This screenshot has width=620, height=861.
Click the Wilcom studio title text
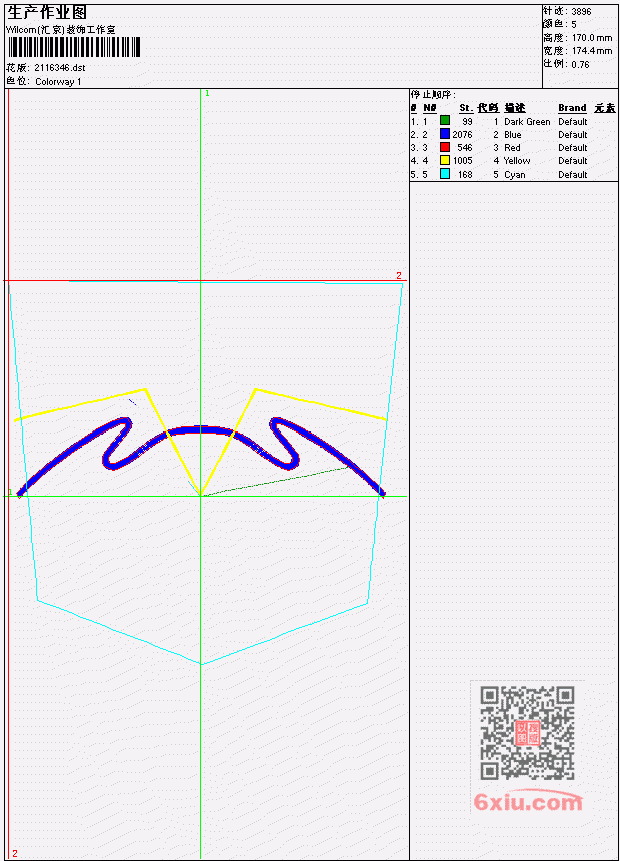coord(60,30)
